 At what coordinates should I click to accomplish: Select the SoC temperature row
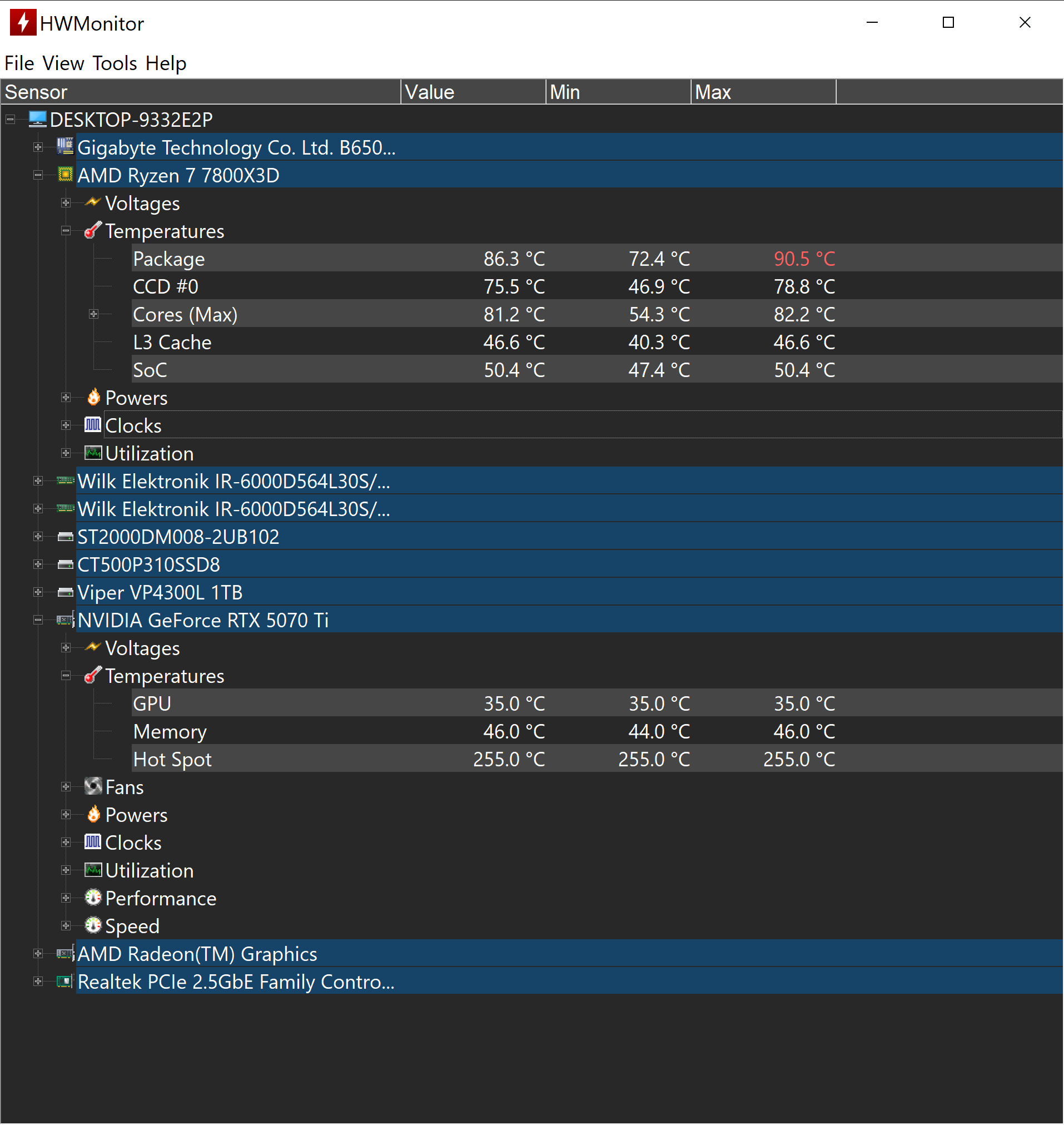(x=597, y=370)
